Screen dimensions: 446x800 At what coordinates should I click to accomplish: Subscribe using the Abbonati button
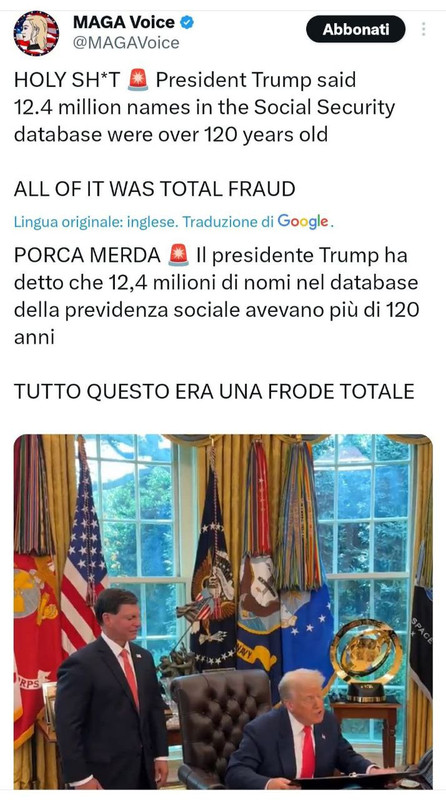pos(356,29)
